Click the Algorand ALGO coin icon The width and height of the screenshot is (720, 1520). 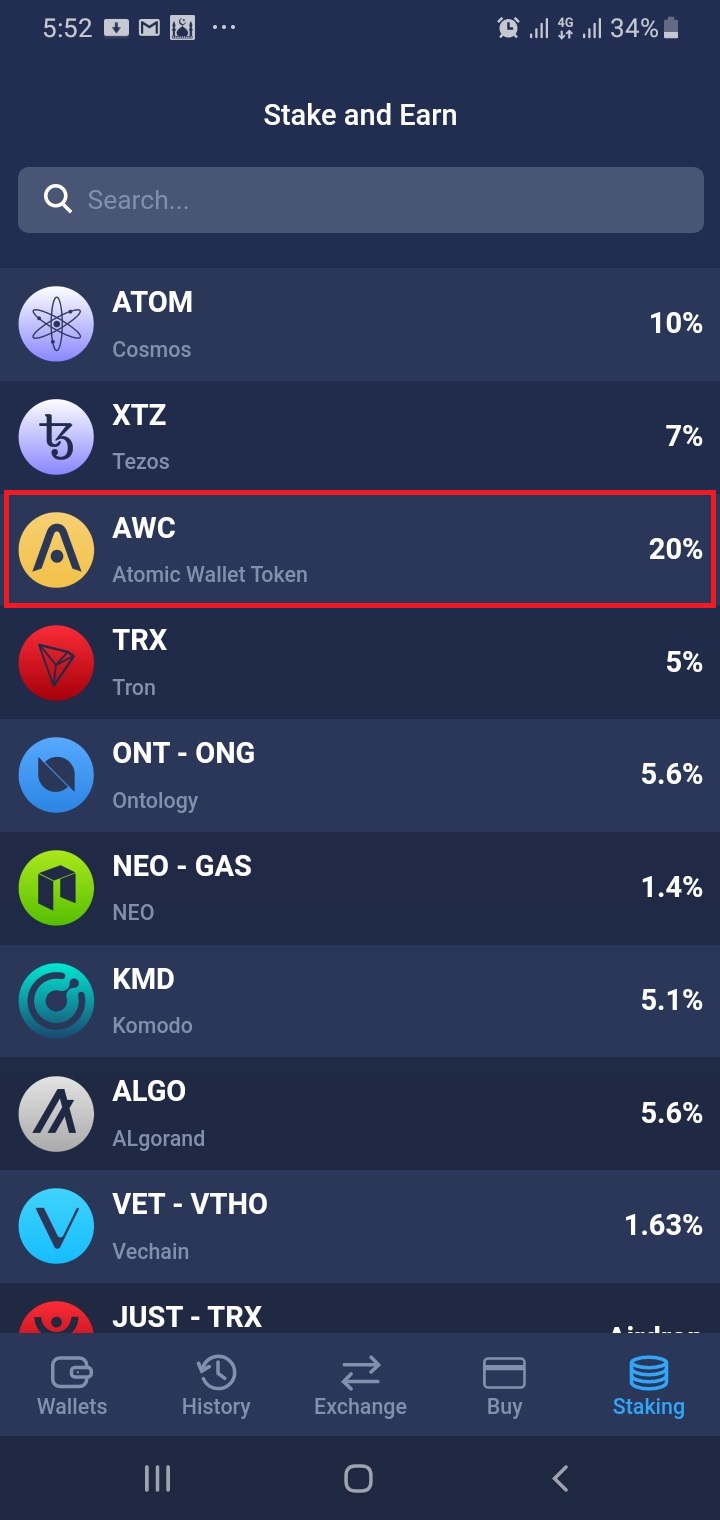point(56,1113)
